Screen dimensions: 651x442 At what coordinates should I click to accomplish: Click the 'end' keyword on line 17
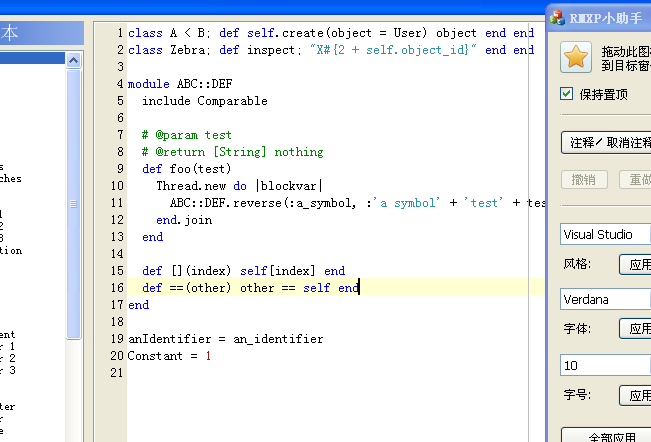click(x=138, y=305)
